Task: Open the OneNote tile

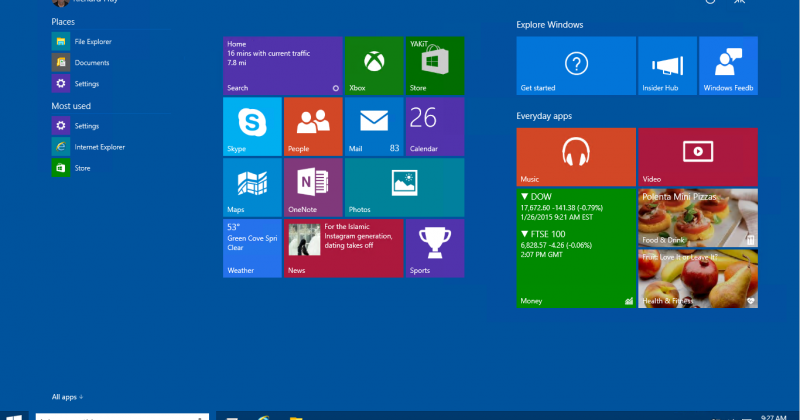Action: coord(313,187)
